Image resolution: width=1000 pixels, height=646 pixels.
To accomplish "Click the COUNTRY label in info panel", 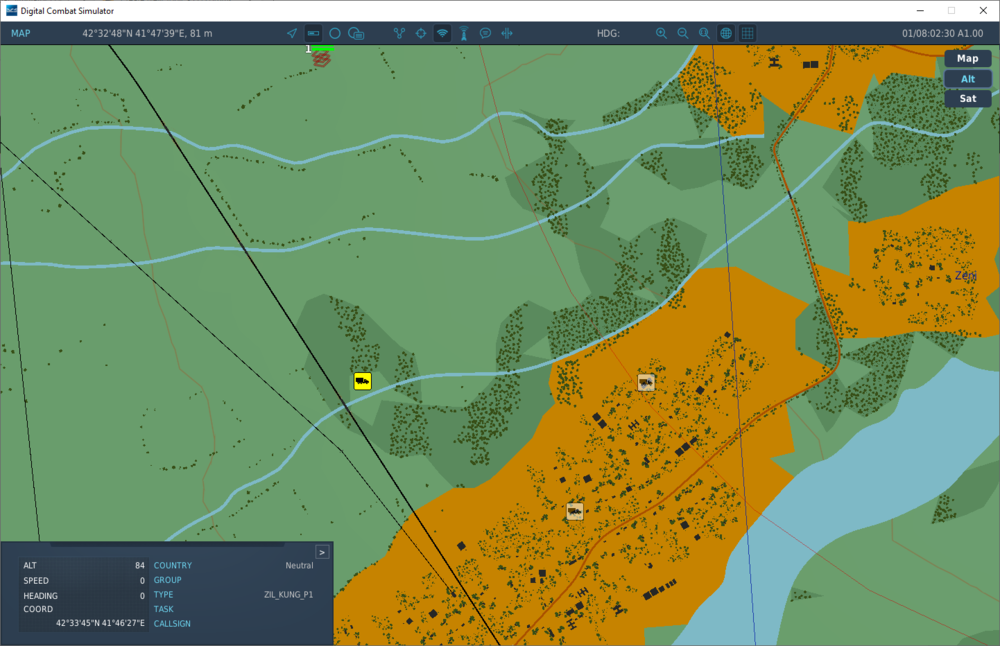I will (173, 566).
